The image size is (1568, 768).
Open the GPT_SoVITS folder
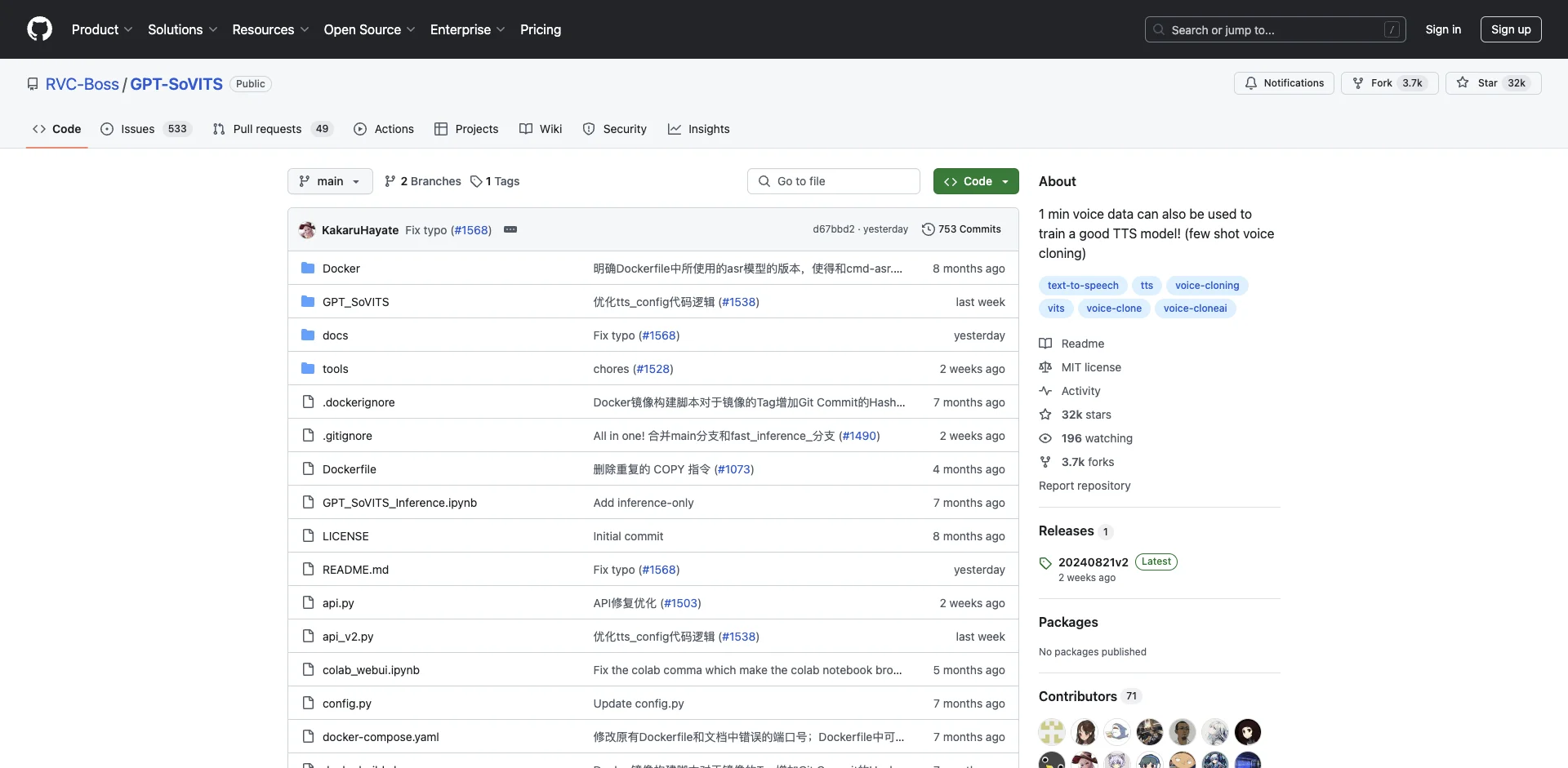click(355, 302)
